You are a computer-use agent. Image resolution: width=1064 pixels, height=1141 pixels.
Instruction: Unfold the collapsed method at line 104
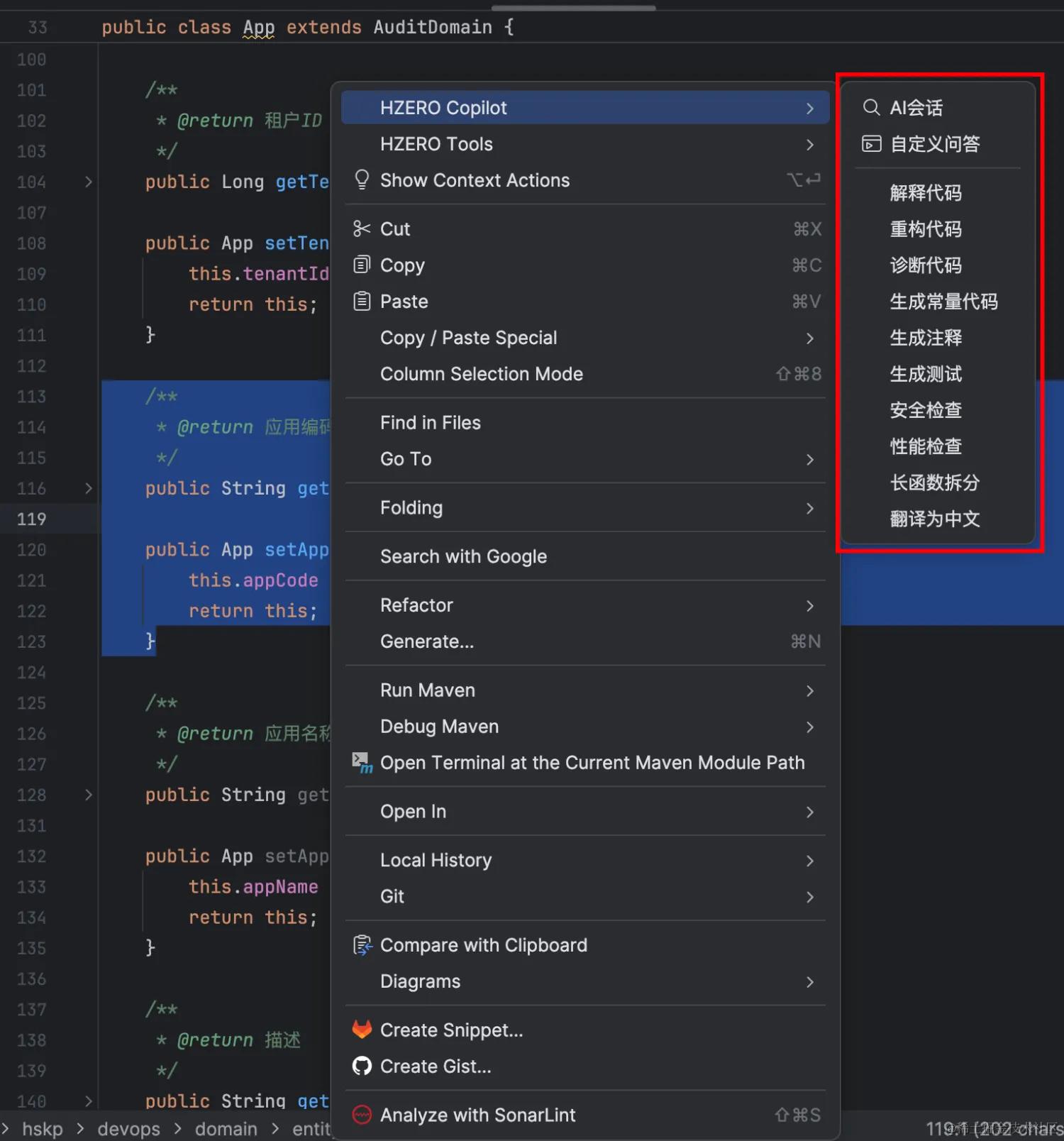pyautogui.click(x=89, y=182)
